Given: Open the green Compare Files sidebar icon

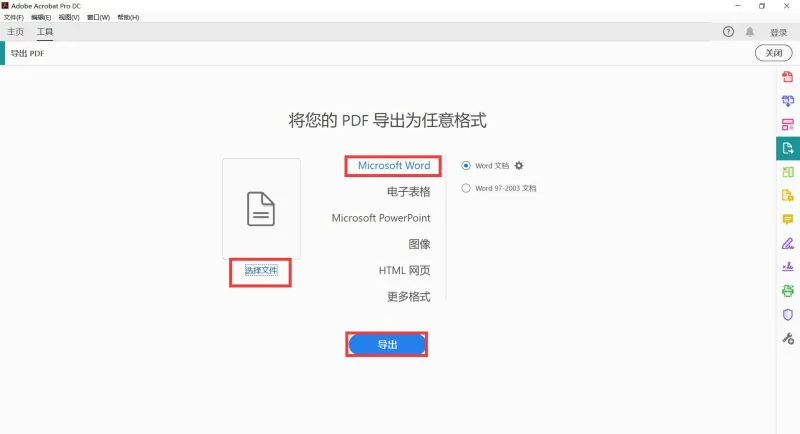Looking at the screenshot, I should [787, 172].
